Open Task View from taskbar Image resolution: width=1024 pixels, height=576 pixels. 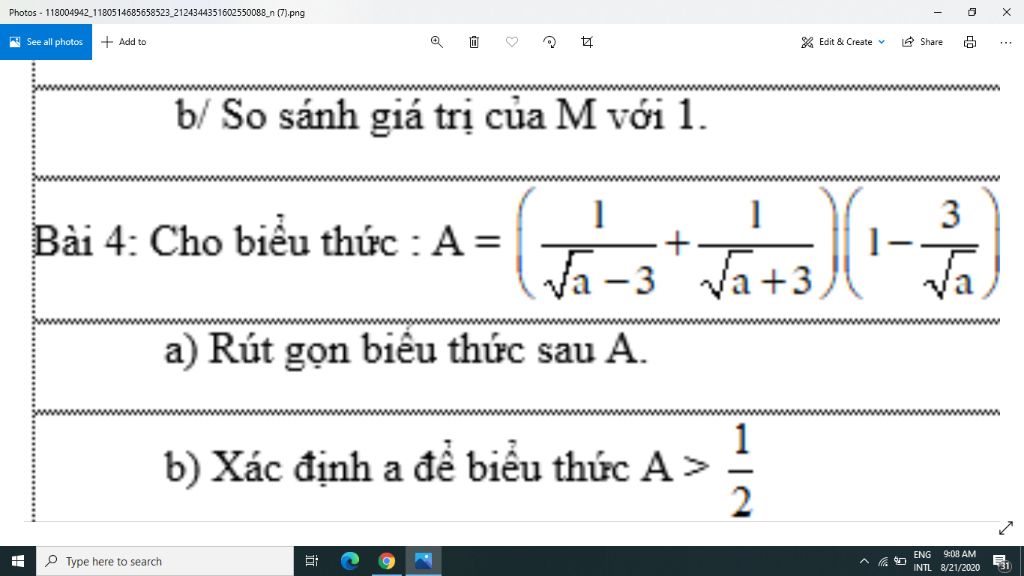312,561
